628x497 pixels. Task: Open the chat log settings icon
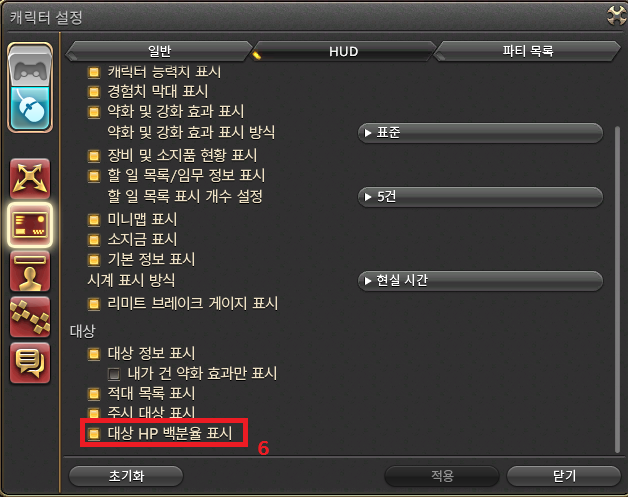(30, 363)
